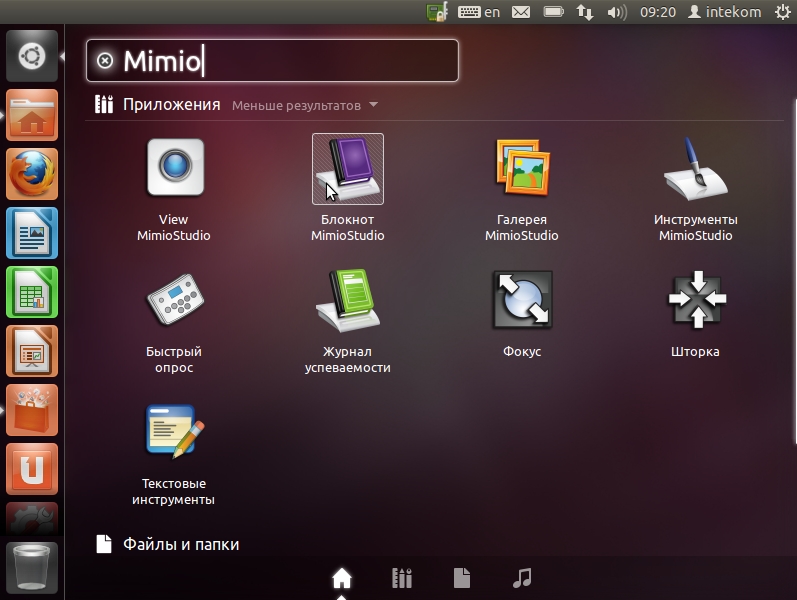Switch to the Home lens tab

pyautogui.click(x=342, y=578)
